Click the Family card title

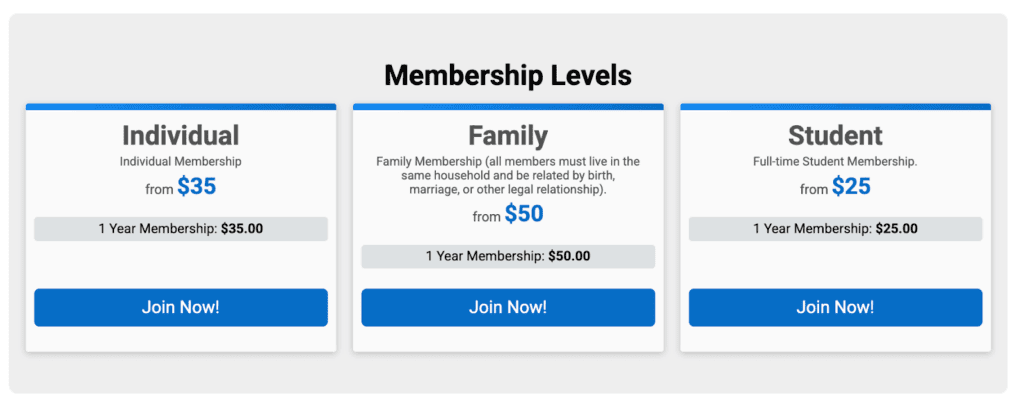tap(508, 136)
